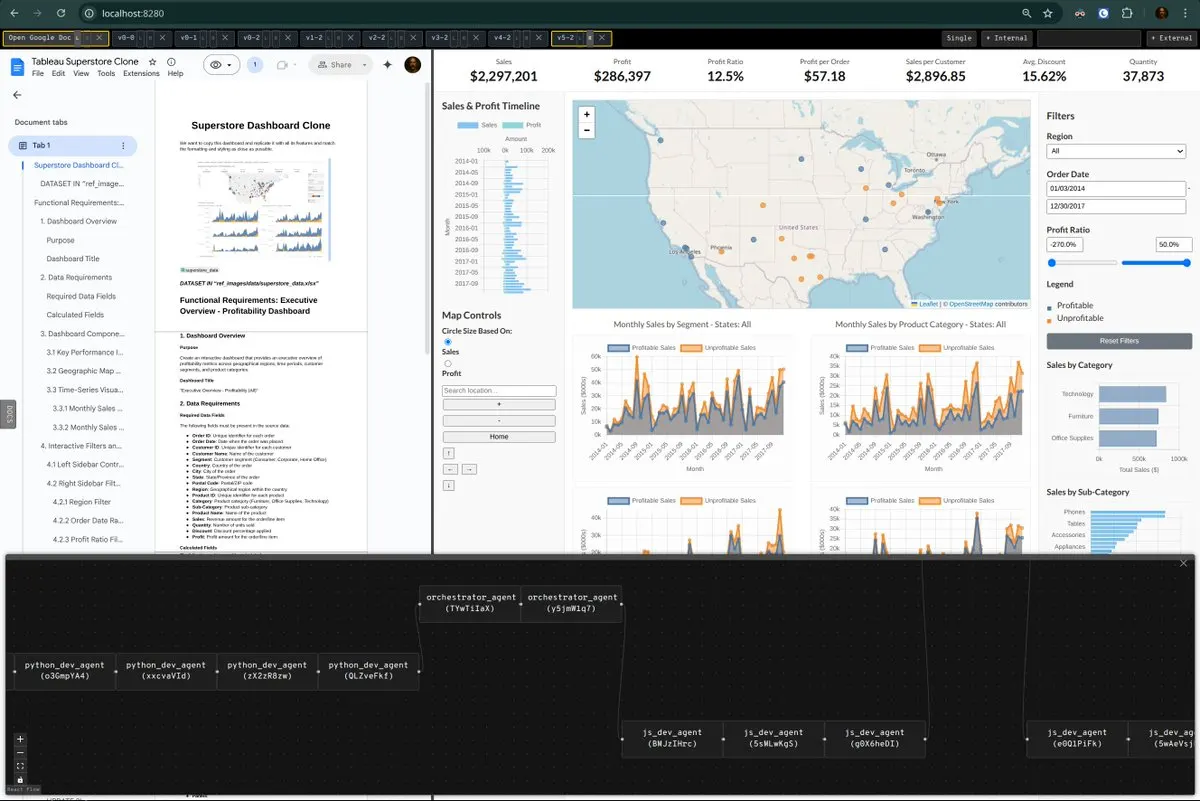Pan map up with arrow button
The image size is (1200, 801).
[448, 453]
